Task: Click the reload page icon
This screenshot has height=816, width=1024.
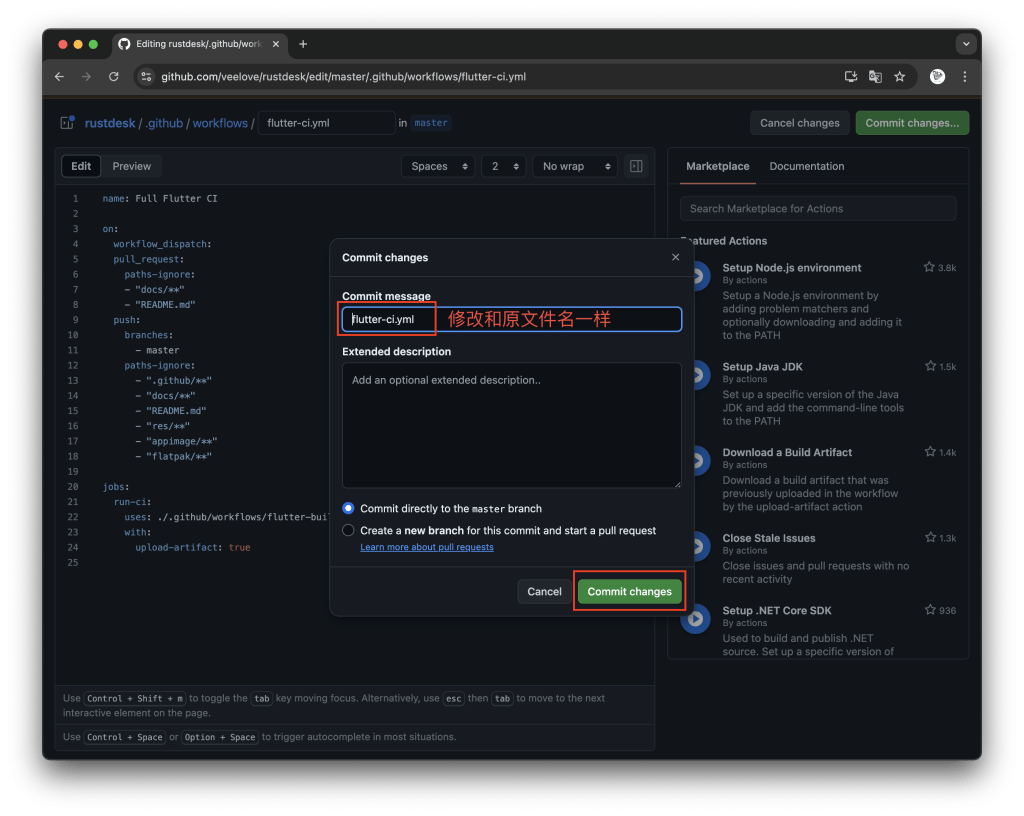Action: tap(112, 76)
